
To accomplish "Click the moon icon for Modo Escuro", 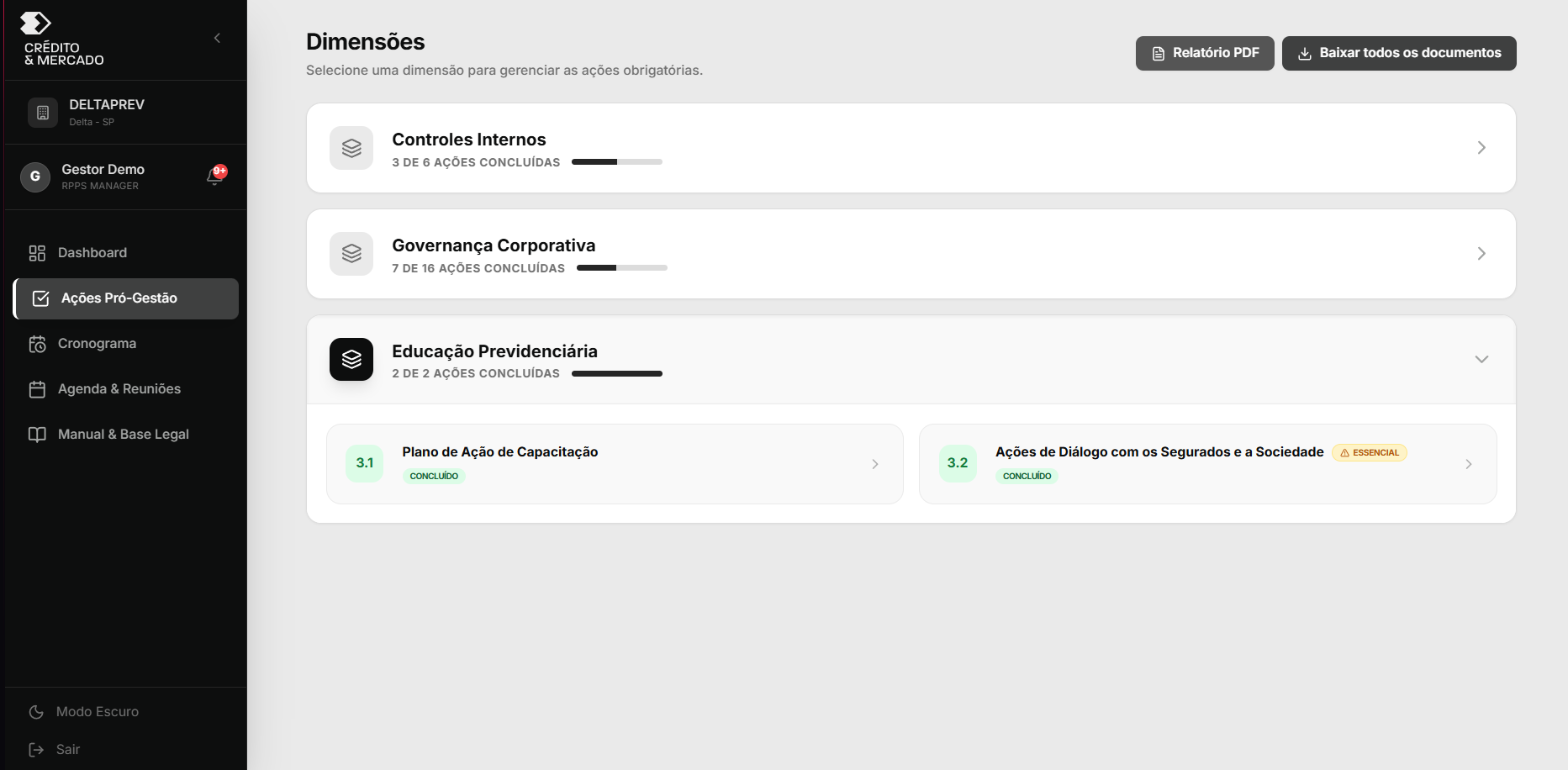I will point(36,712).
